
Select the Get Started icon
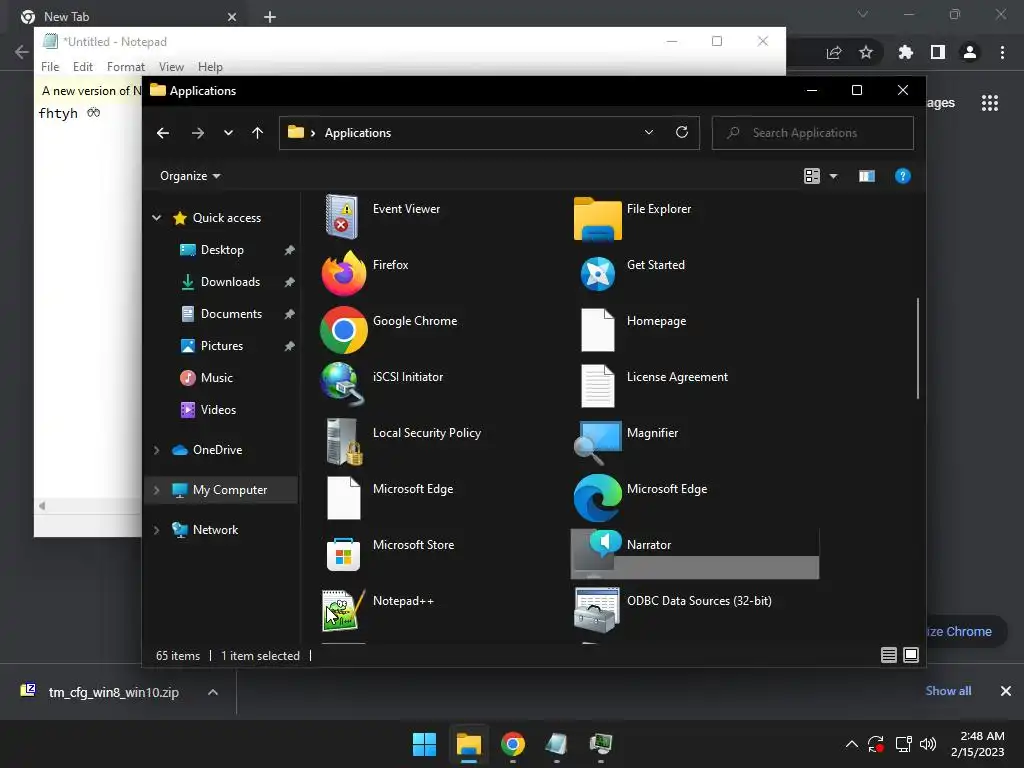[598, 274]
